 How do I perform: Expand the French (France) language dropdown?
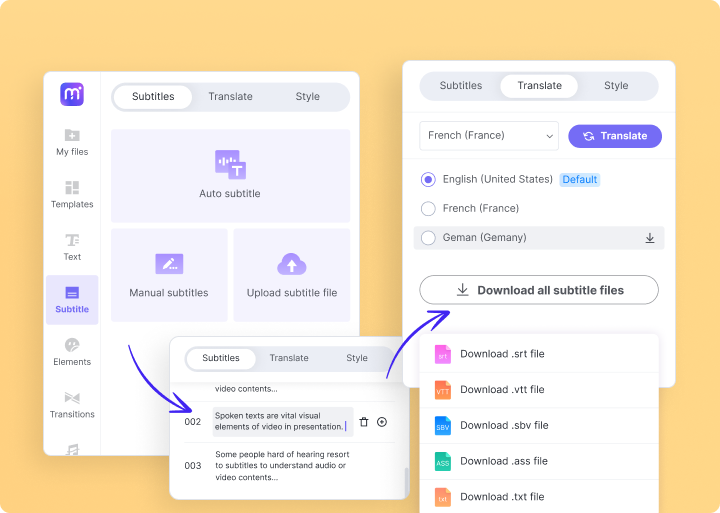pyautogui.click(x=488, y=136)
